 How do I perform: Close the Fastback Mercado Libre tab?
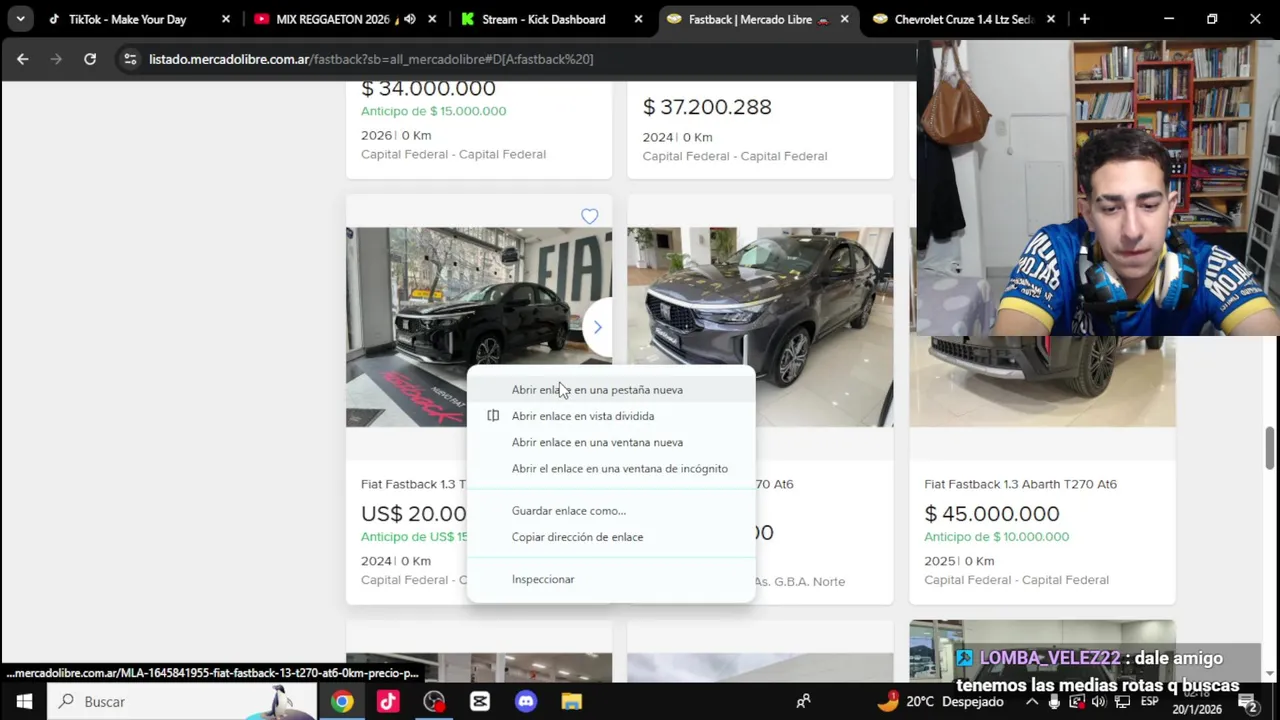pyautogui.click(x=845, y=19)
